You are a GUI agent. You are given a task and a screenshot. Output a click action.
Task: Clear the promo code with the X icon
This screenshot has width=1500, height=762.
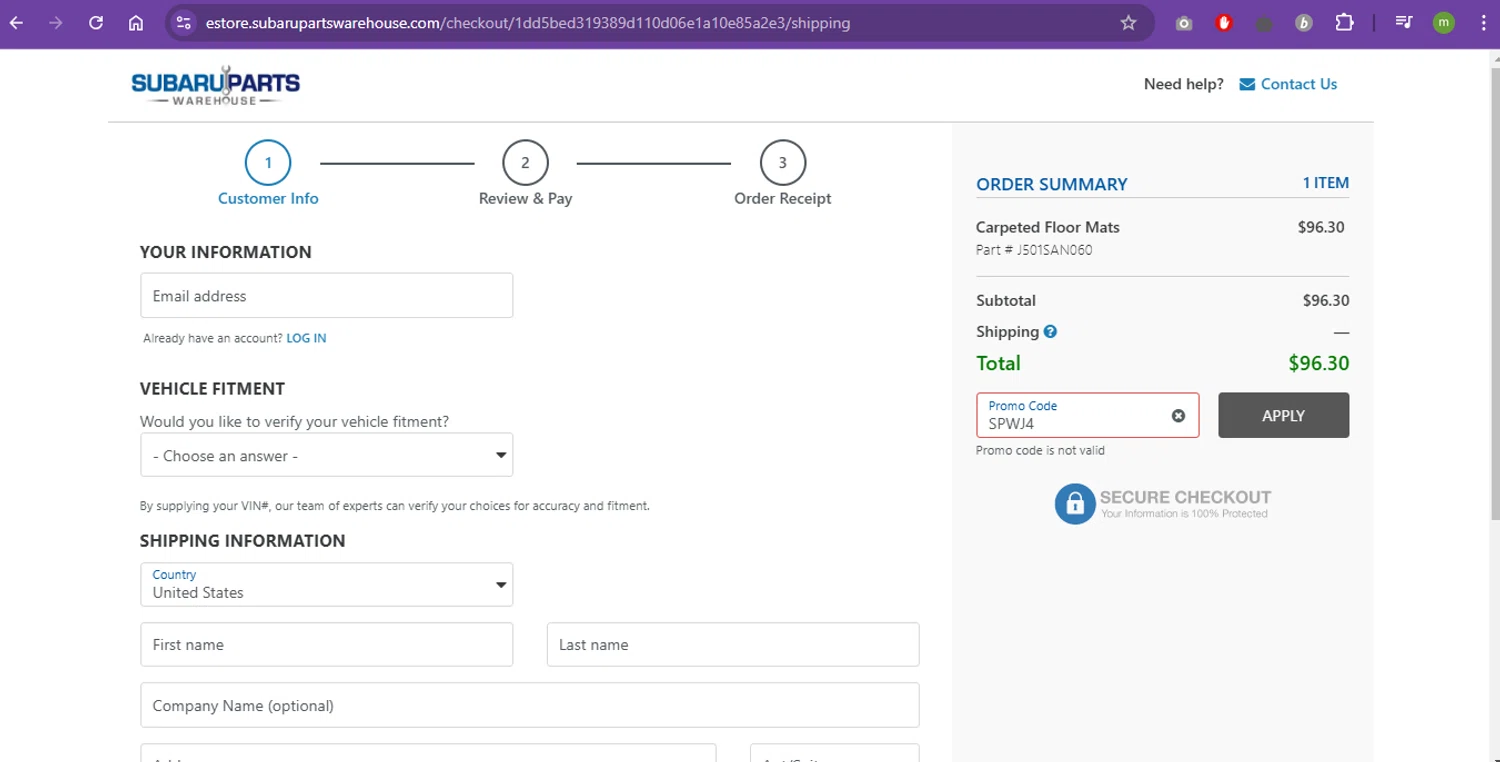coord(1178,416)
